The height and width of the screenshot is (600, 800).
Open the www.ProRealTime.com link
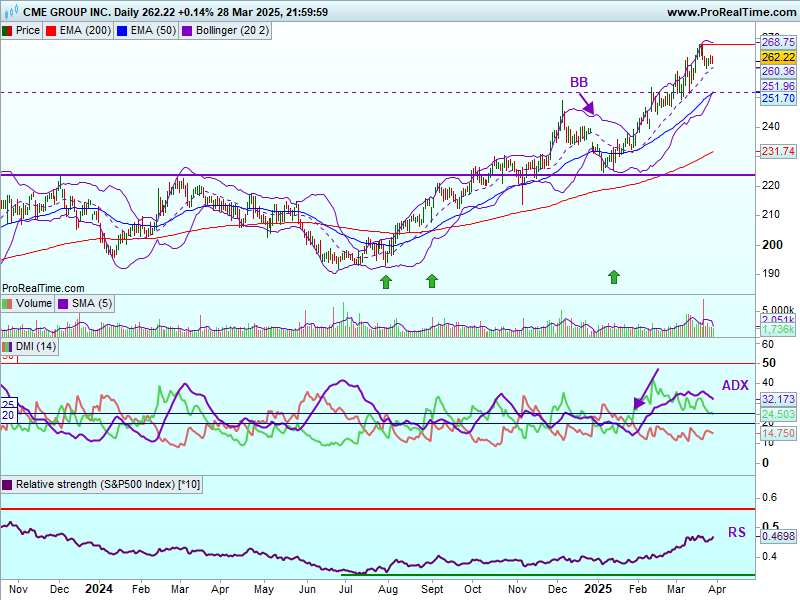730,12
